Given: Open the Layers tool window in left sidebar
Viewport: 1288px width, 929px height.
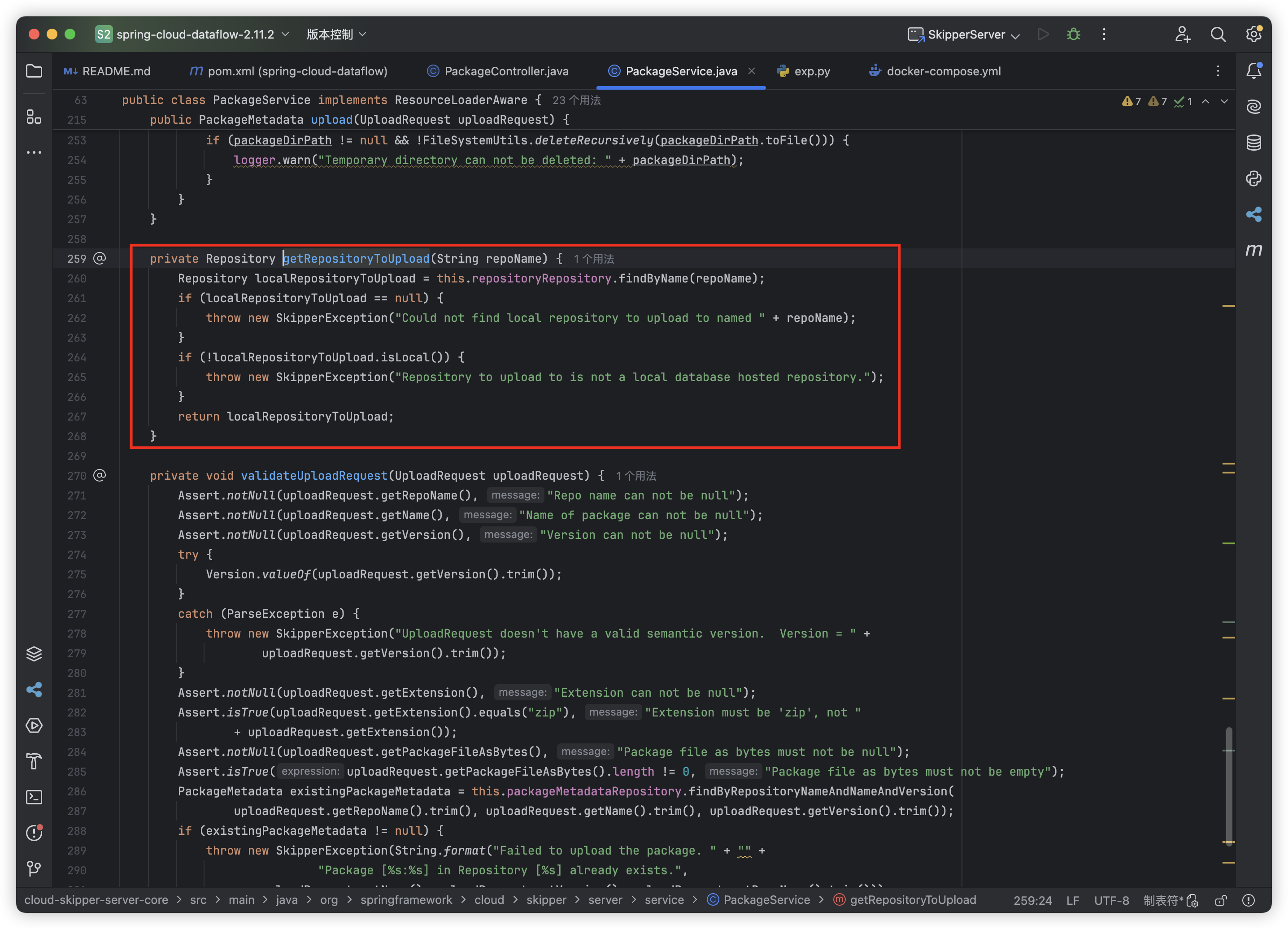Looking at the screenshot, I should coord(34,654).
